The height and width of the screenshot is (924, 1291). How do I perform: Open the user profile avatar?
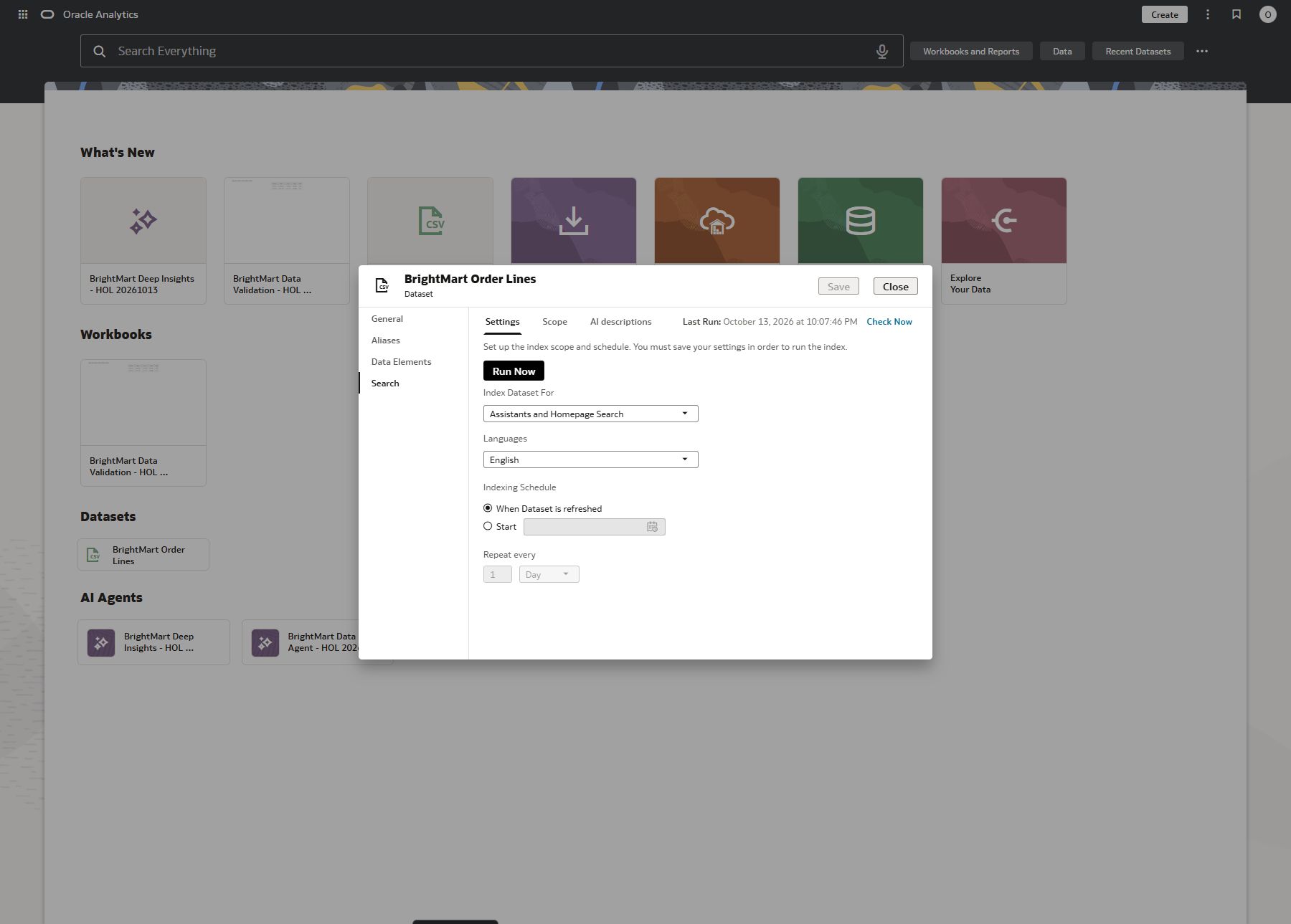(x=1268, y=14)
